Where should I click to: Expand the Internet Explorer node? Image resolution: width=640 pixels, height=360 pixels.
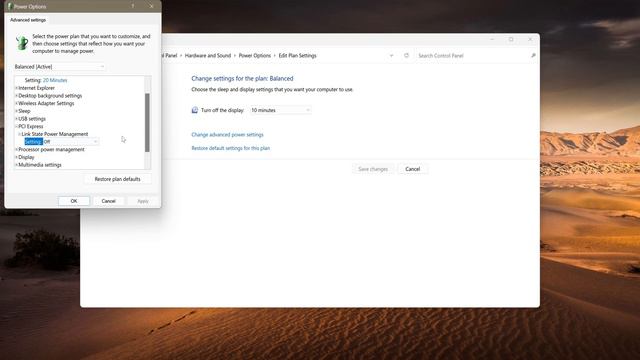(x=16, y=88)
